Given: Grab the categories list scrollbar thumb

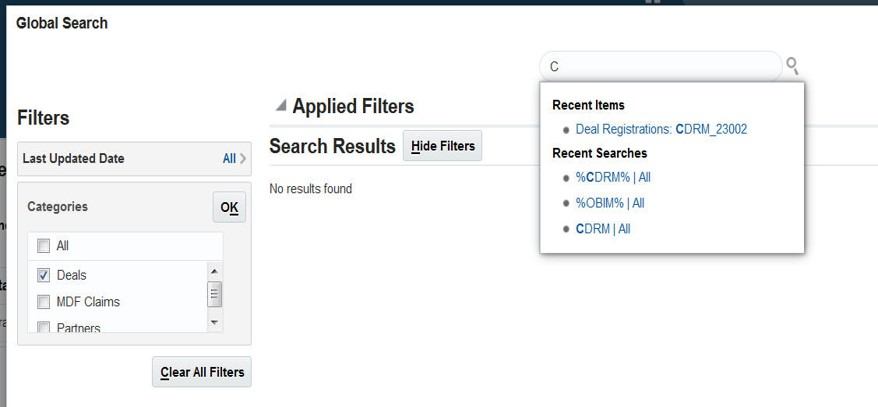Looking at the screenshot, I should (x=214, y=294).
